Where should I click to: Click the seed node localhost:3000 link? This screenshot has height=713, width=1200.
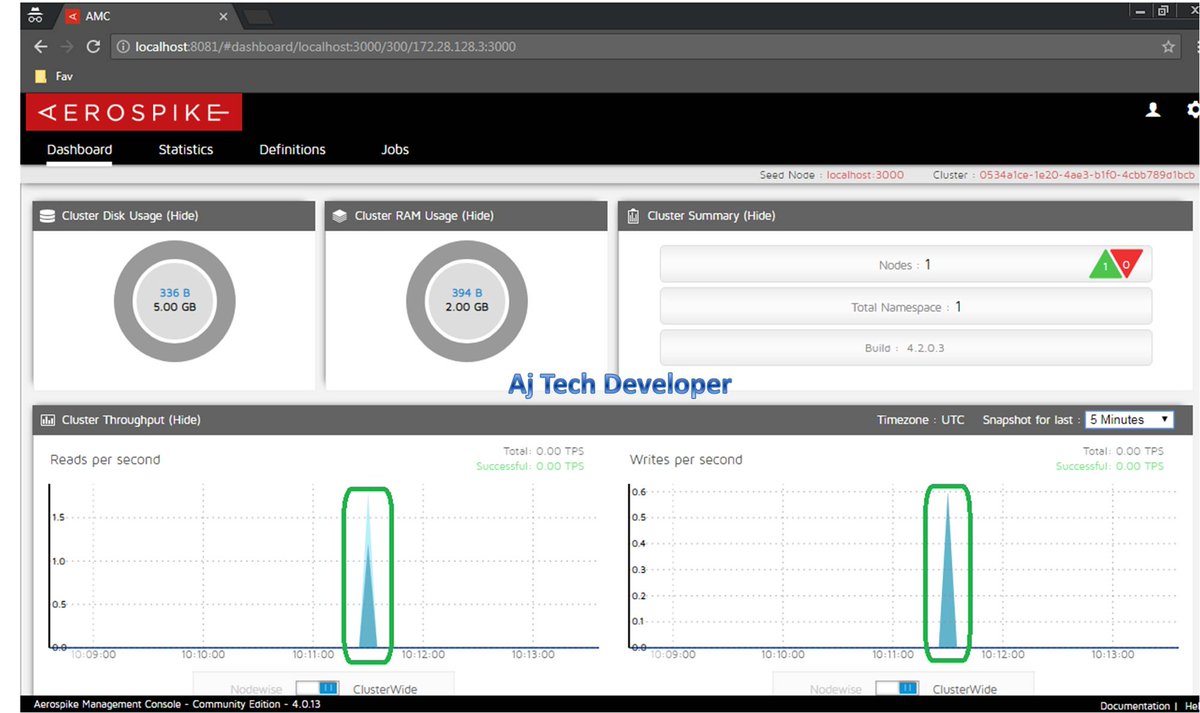866,175
